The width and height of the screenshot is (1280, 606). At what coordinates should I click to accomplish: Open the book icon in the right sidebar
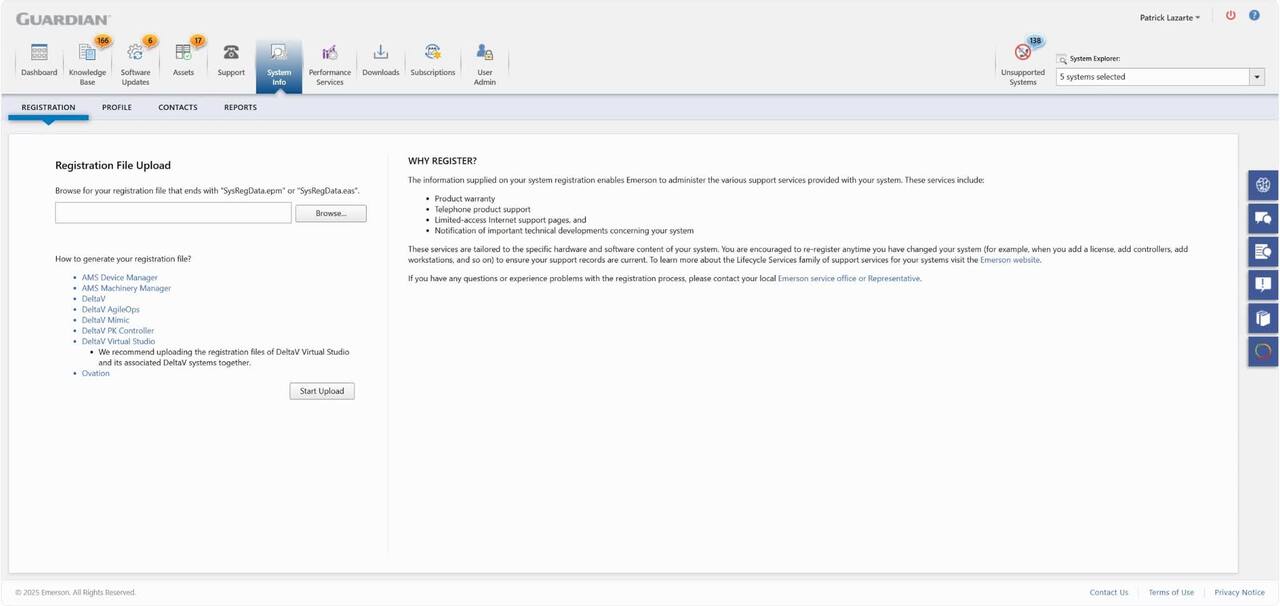tap(1263, 318)
